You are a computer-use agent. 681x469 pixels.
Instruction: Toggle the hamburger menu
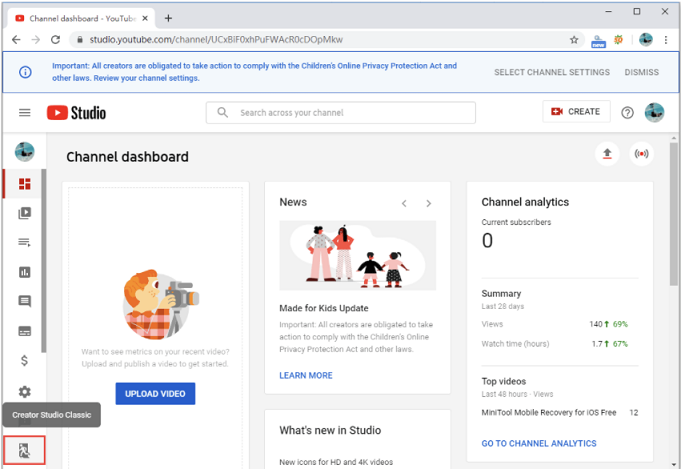[25, 113]
